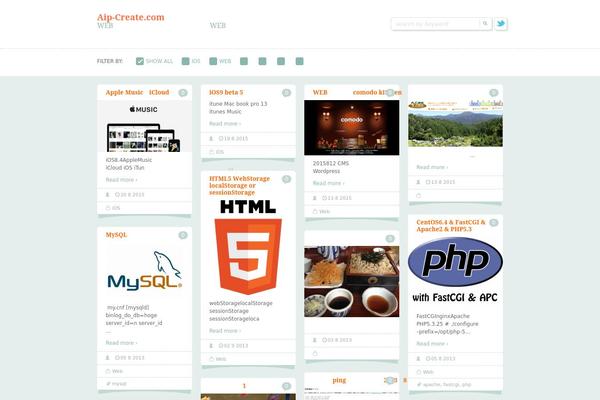
Task: Toggle the last checkbox in filter row
Action: [x=300, y=61]
